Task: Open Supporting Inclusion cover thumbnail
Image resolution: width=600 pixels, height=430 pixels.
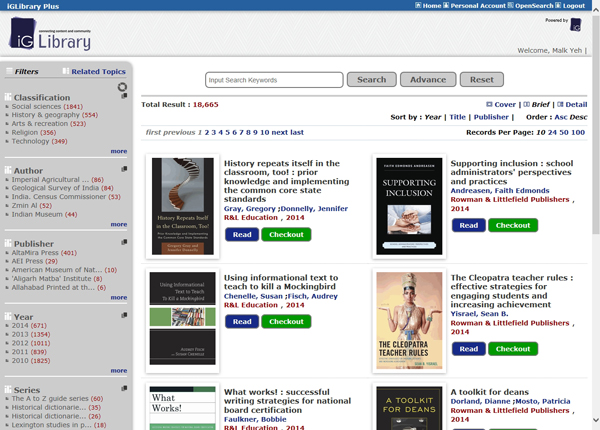Action: [409, 206]
